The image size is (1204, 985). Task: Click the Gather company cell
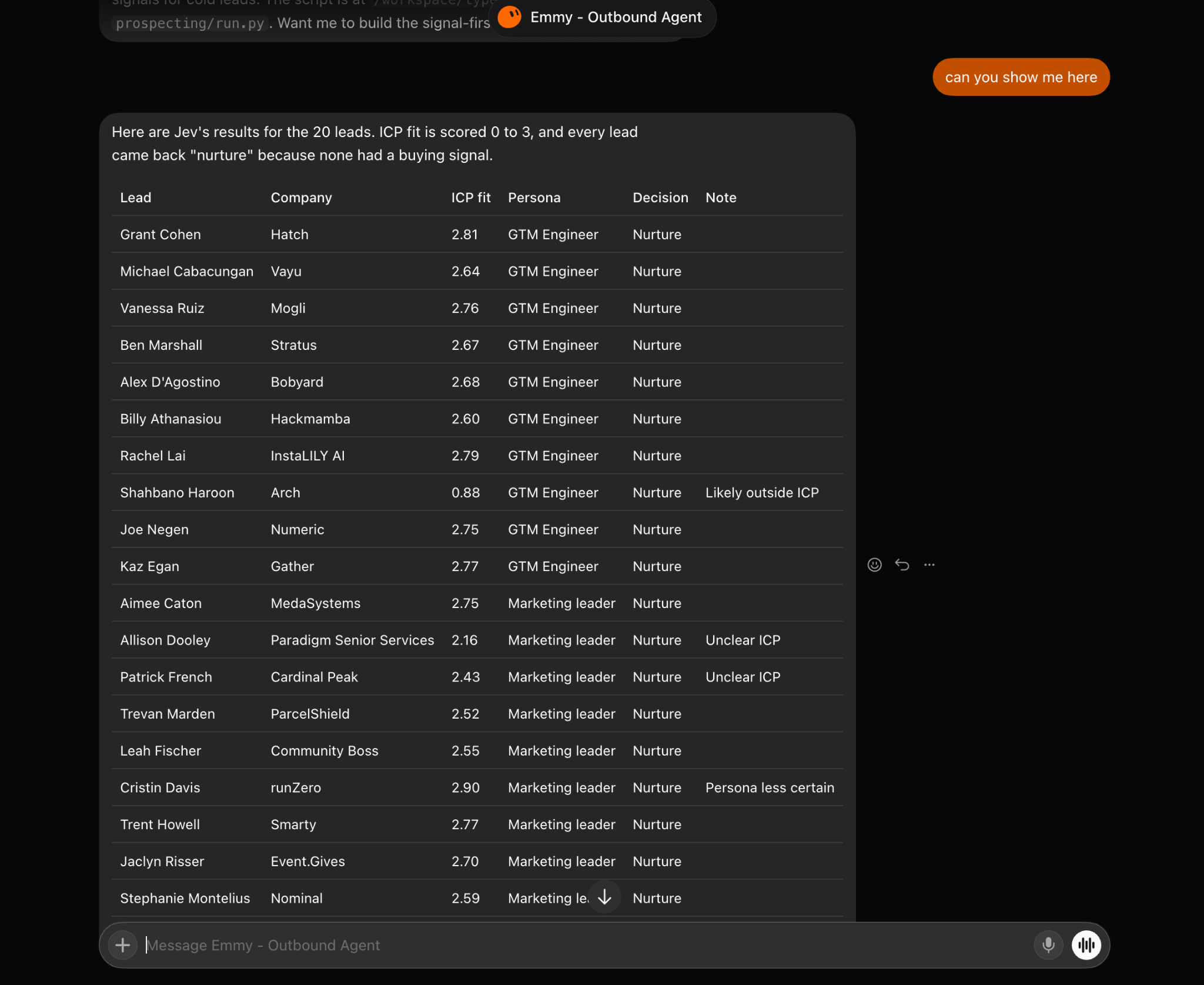[x=292, y=566]
